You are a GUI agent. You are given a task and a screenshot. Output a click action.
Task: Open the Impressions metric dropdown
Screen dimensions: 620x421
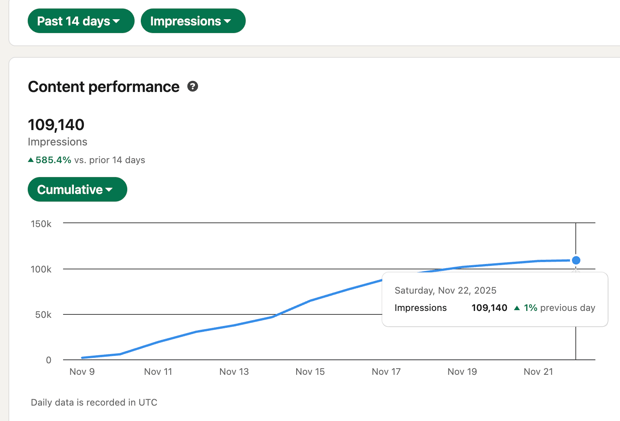pos(193,21)
